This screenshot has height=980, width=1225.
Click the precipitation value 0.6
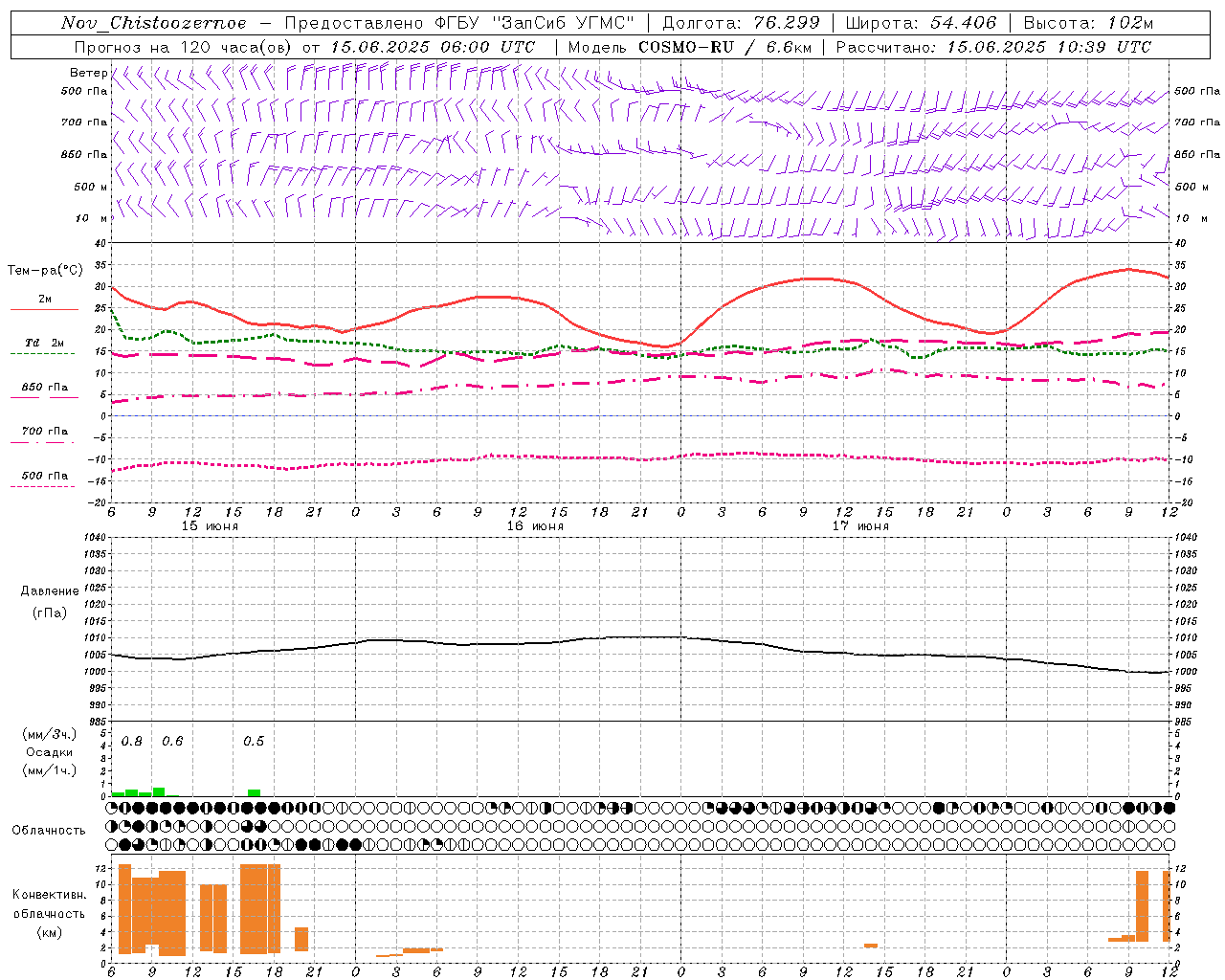172,742
